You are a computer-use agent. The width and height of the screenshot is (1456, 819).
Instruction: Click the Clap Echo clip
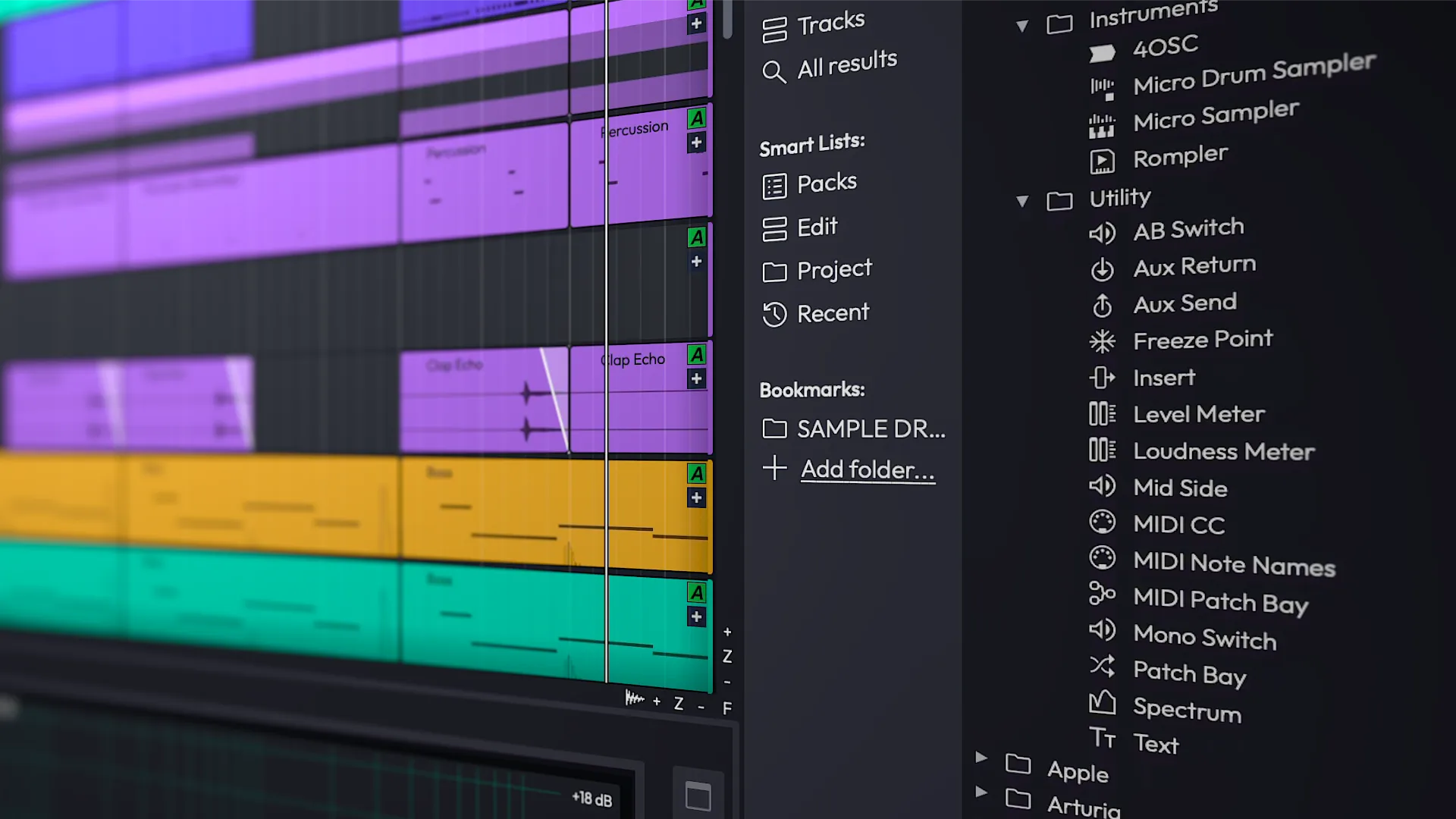click(639, 398)
